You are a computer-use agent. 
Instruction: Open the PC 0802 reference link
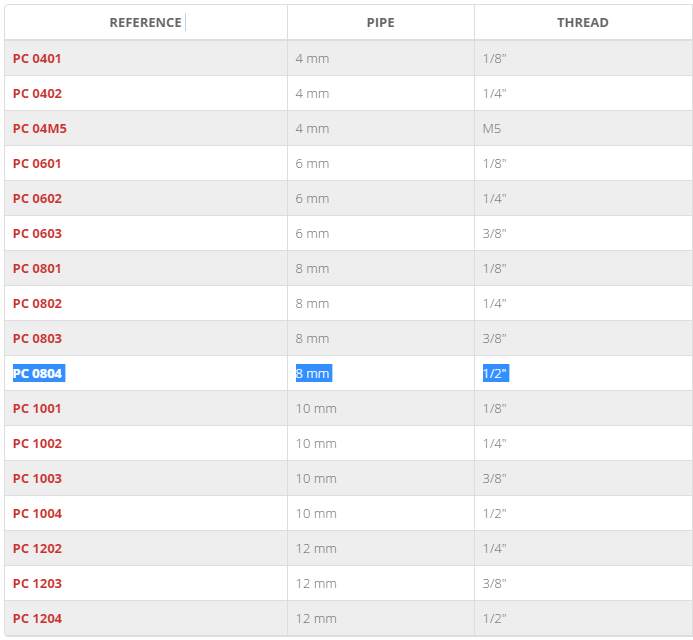tap(38, 303)
